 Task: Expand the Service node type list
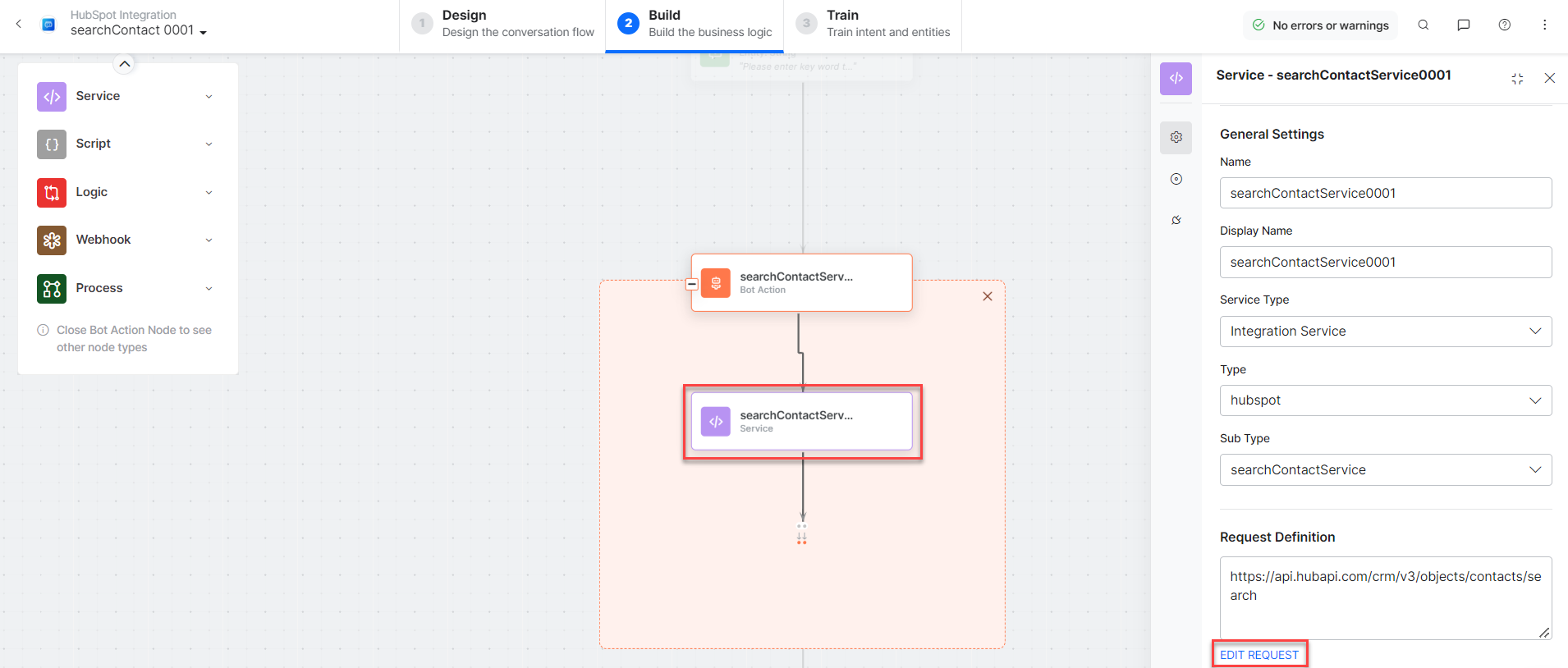(209, 97)
